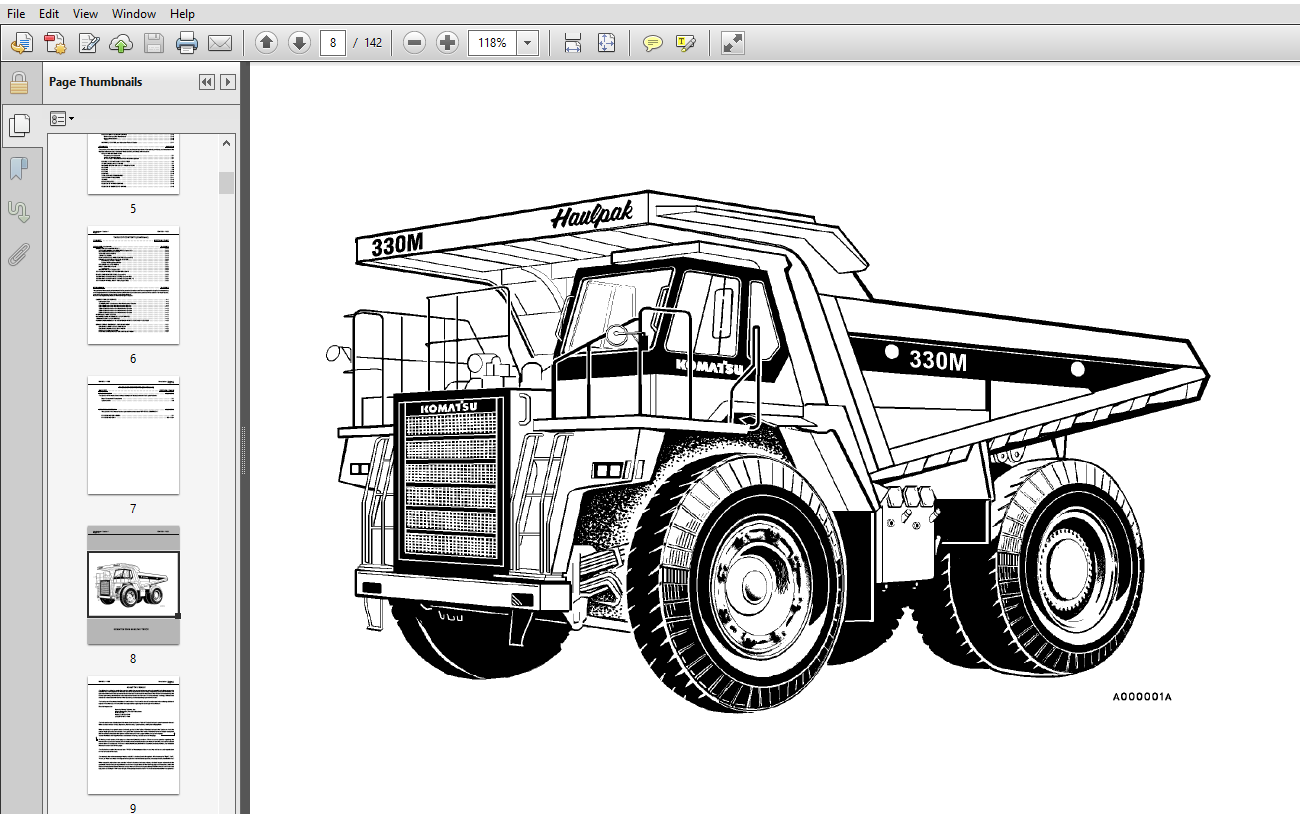Screen dimensions: 1300x814
Task: Click the cloud upload icon
Action: (121, 43)
